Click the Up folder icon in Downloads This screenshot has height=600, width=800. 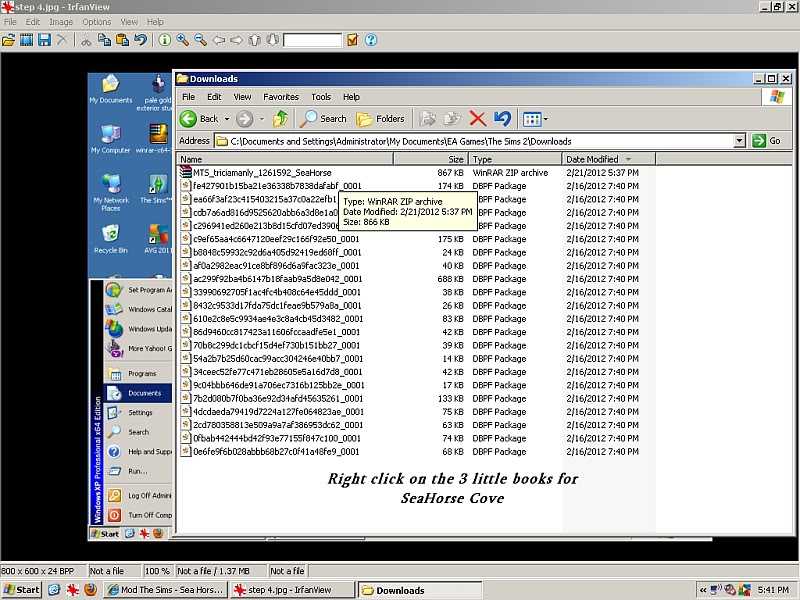tap(280, 119)
